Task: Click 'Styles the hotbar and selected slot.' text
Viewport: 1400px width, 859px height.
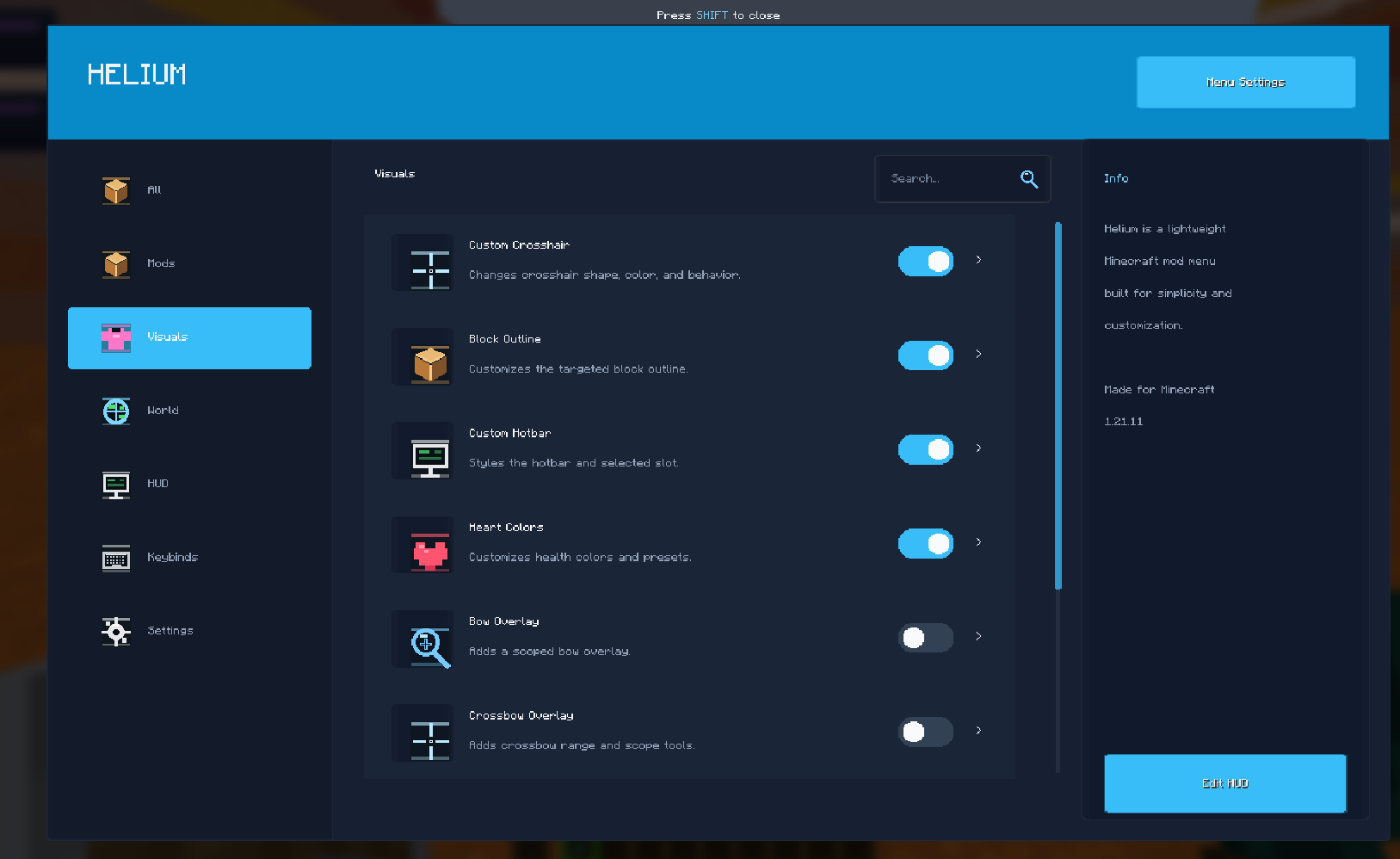Action: 574,463
